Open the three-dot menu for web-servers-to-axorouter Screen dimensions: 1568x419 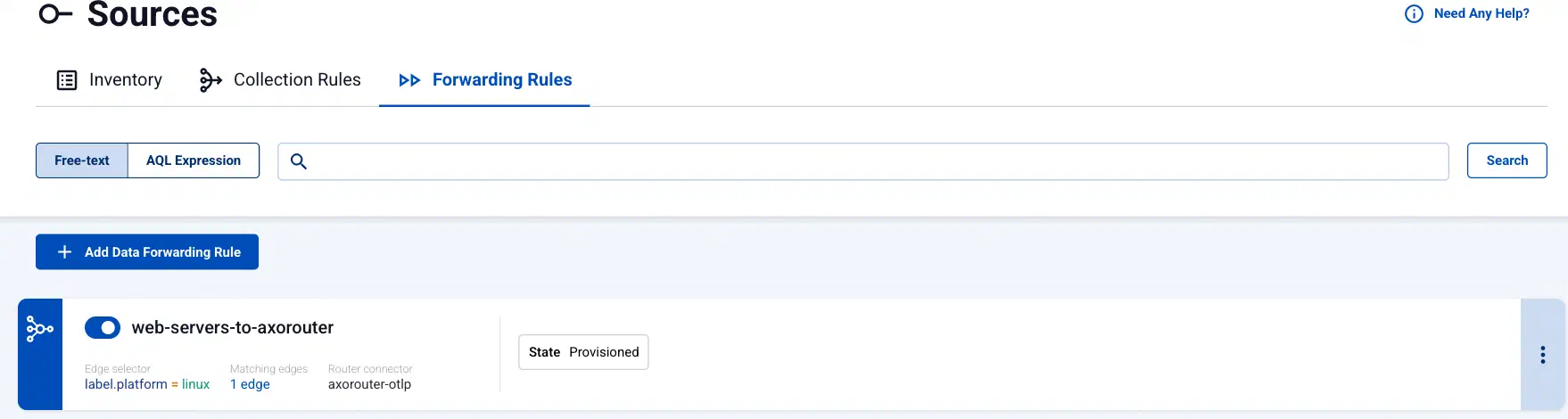tap(1542, 355)
